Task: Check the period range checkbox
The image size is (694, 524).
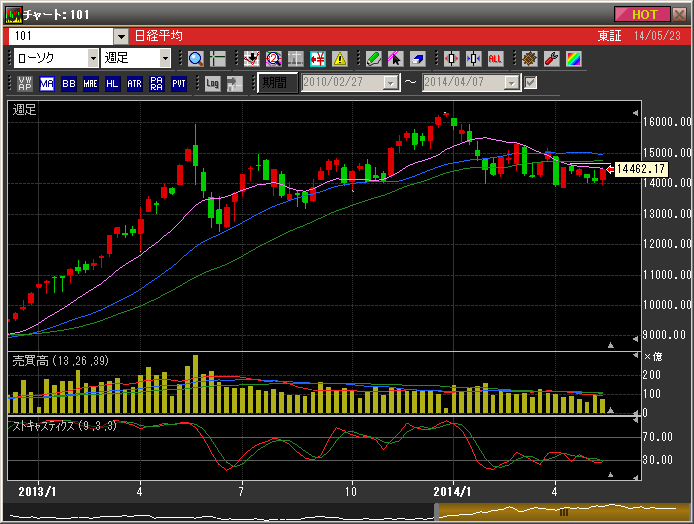Action: (x=531, y=83)
